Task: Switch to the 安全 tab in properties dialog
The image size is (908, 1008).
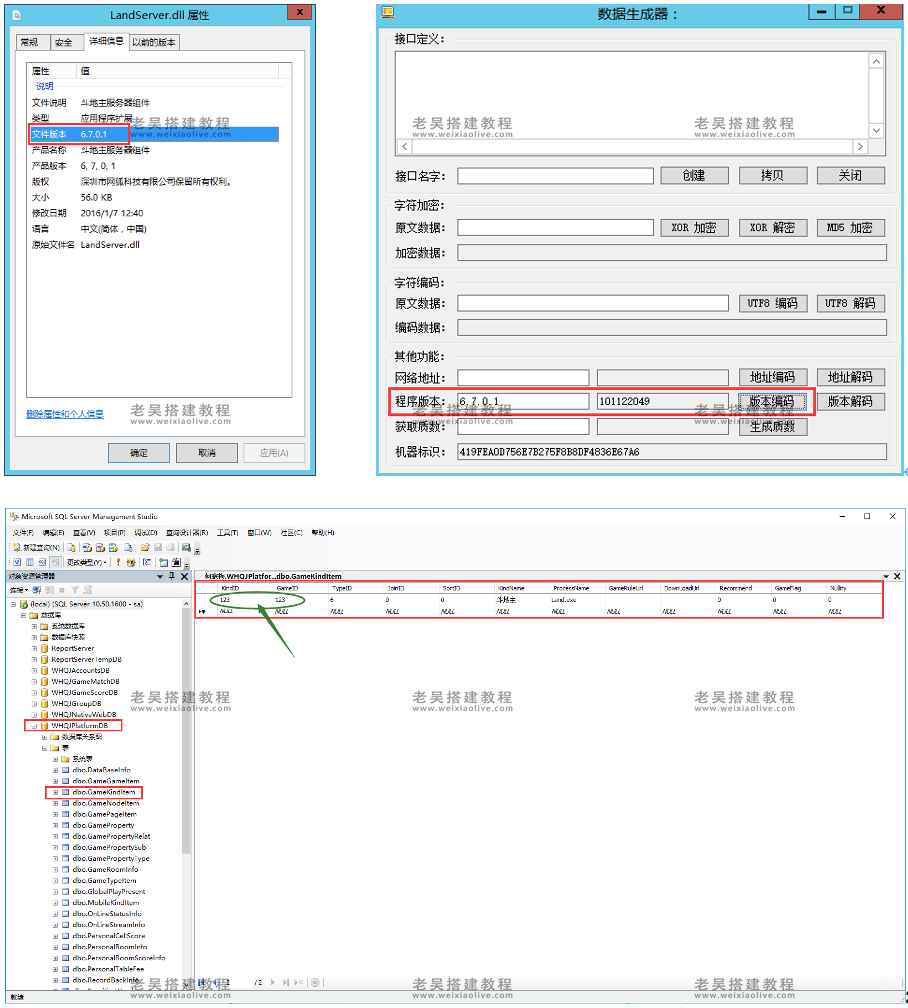Action: tap(64, 42)
